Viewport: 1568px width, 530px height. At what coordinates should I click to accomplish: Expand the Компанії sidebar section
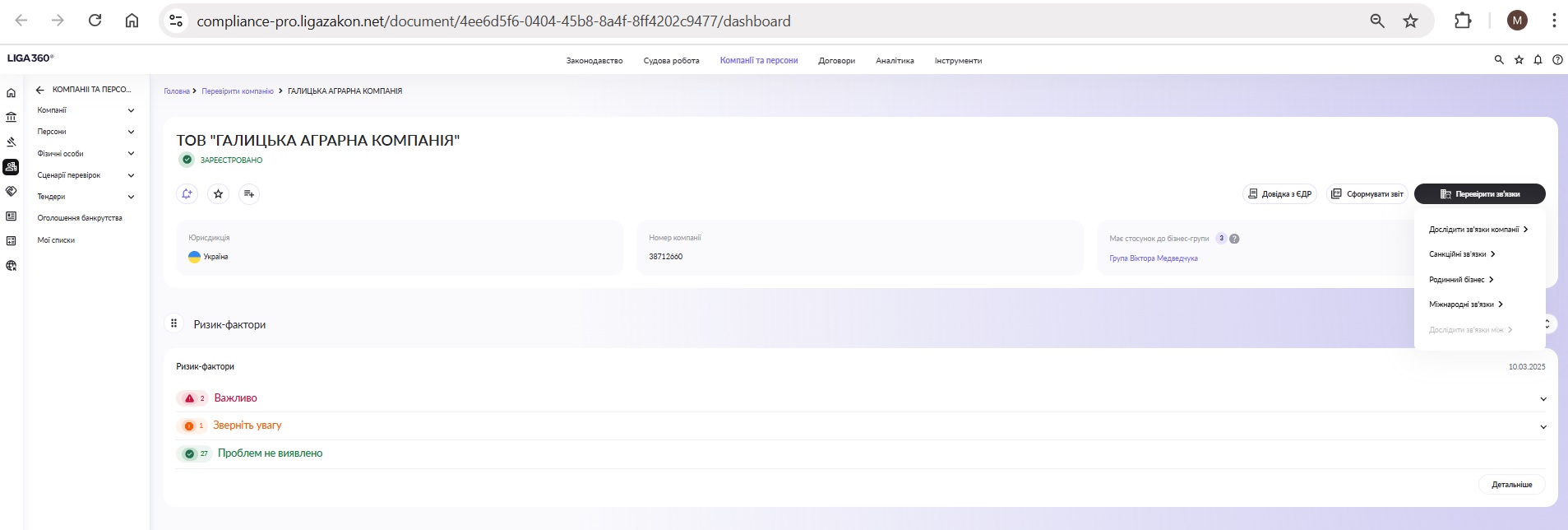tap(131, 110)
